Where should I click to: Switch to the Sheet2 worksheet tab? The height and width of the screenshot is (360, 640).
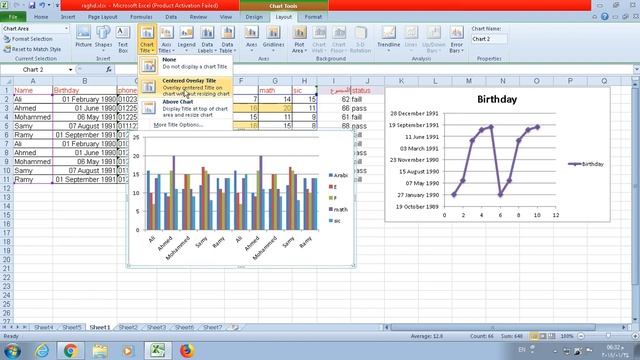pyautogui.click(x=128, y=327)
